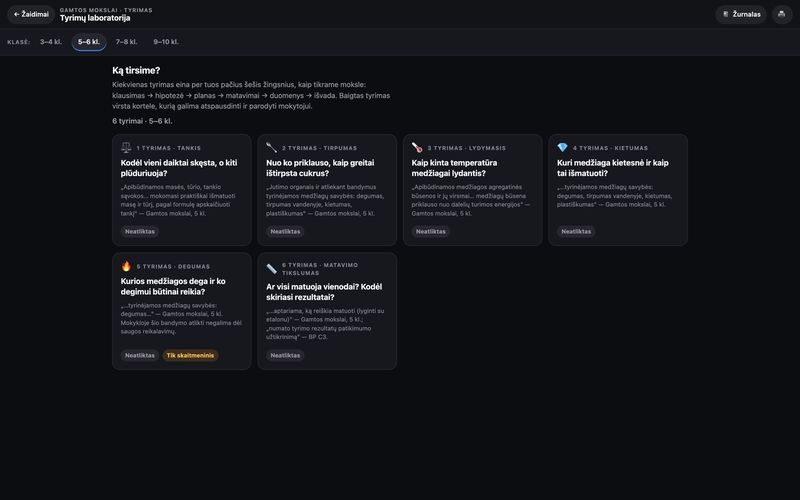Image resolution: width=800 pixels, height=500 pixels.
Task: Select the 3–4 kl. class tab
Action: 51,42
